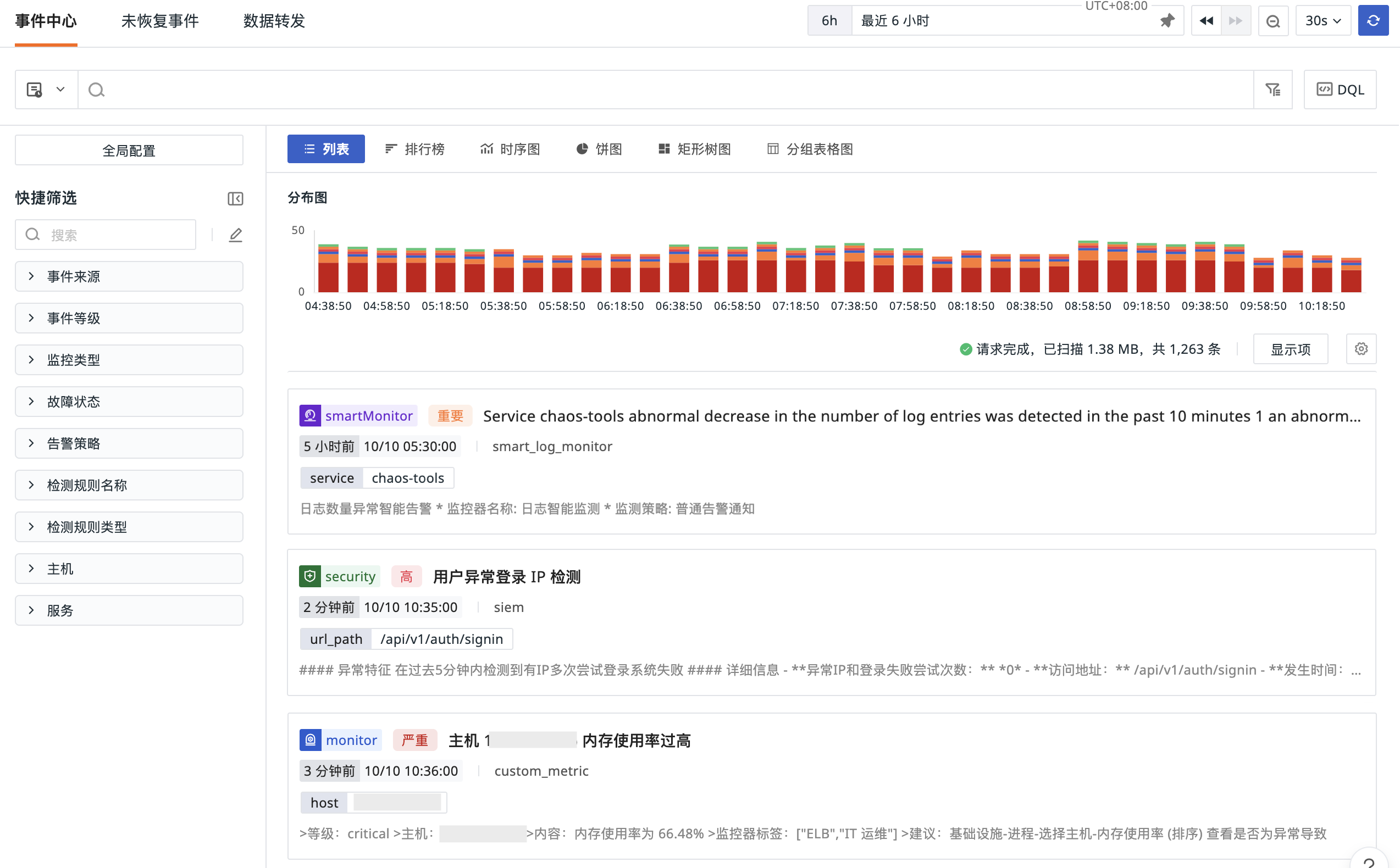1400x868 pixels.
Task: Click the blue refresh icon button
Action: pyautogui.click(x=1373, y=21)
